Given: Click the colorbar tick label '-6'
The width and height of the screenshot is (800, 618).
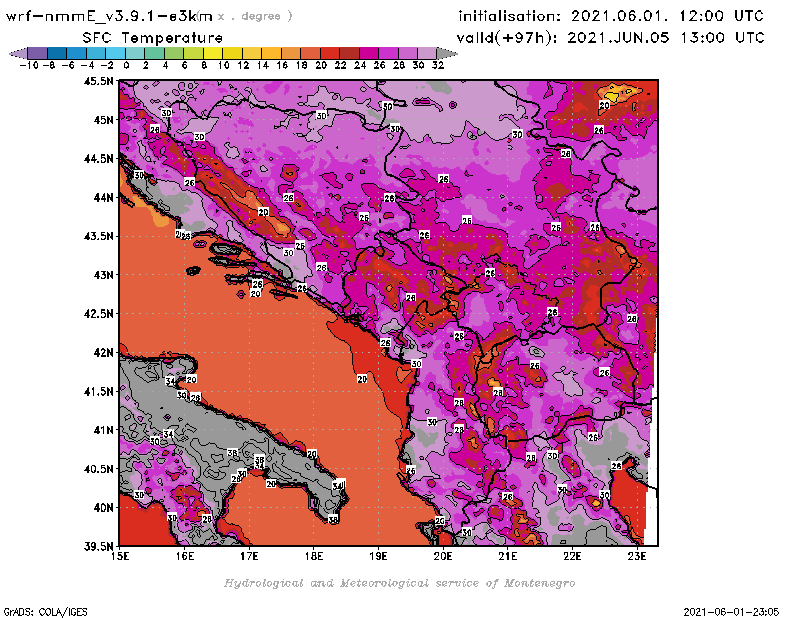Looking at the screenshot, I should (x=67, y=65).
